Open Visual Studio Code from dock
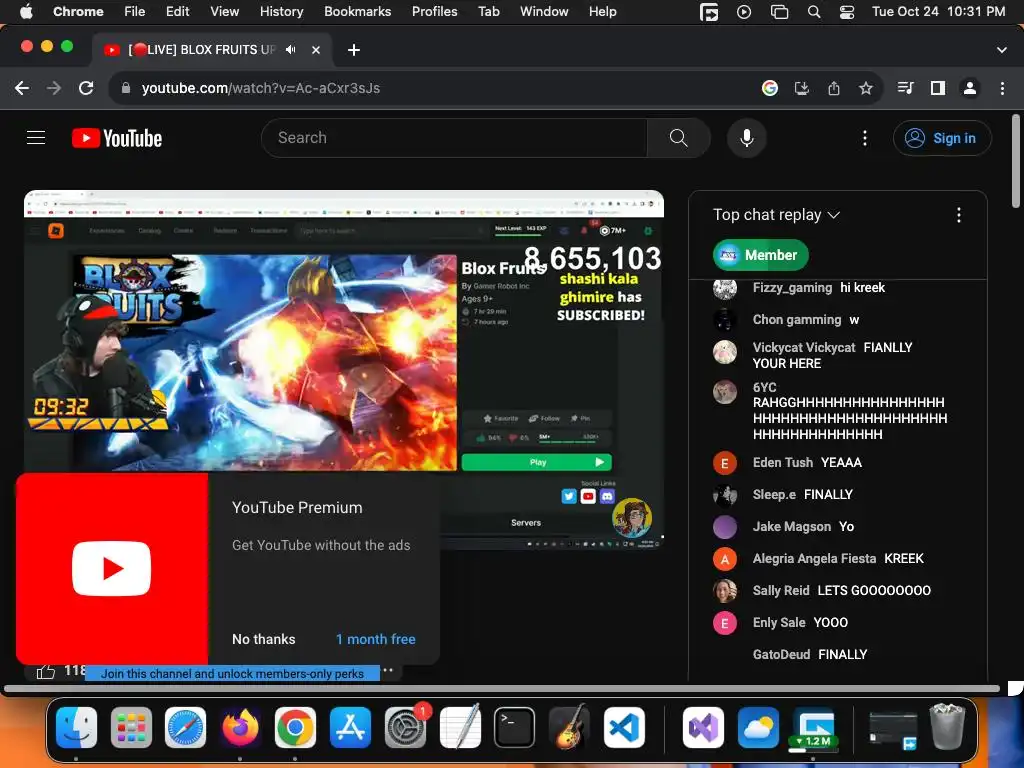The image size is (1024, 768). (624, 728)
